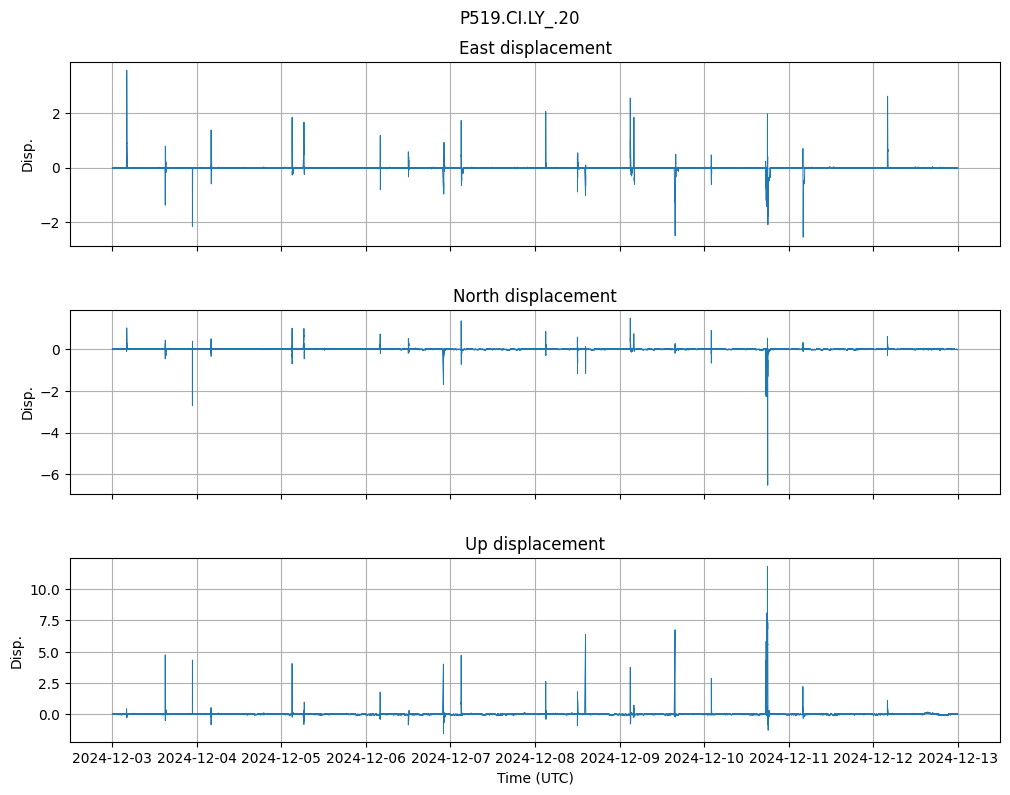Select the 2024-12-13 date tick label
Image resolution: width=1010 pixels, height=795 pixels.
(958, 760)
